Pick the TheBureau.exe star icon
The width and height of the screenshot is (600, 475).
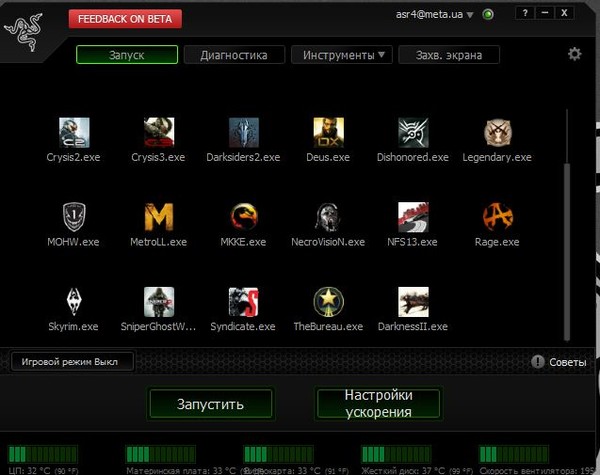328,302
